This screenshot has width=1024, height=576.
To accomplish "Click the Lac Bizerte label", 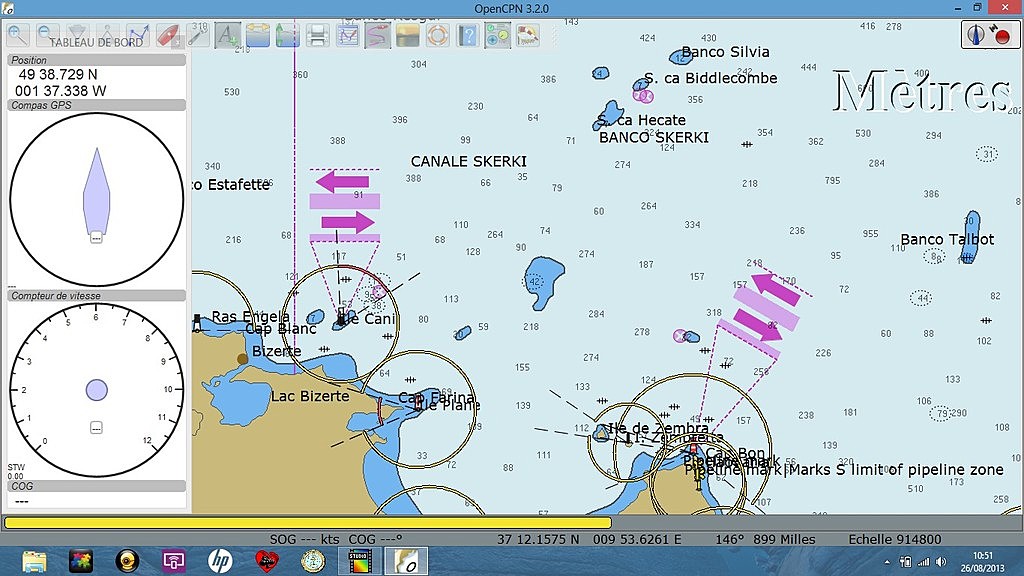I will pos(310,396).
